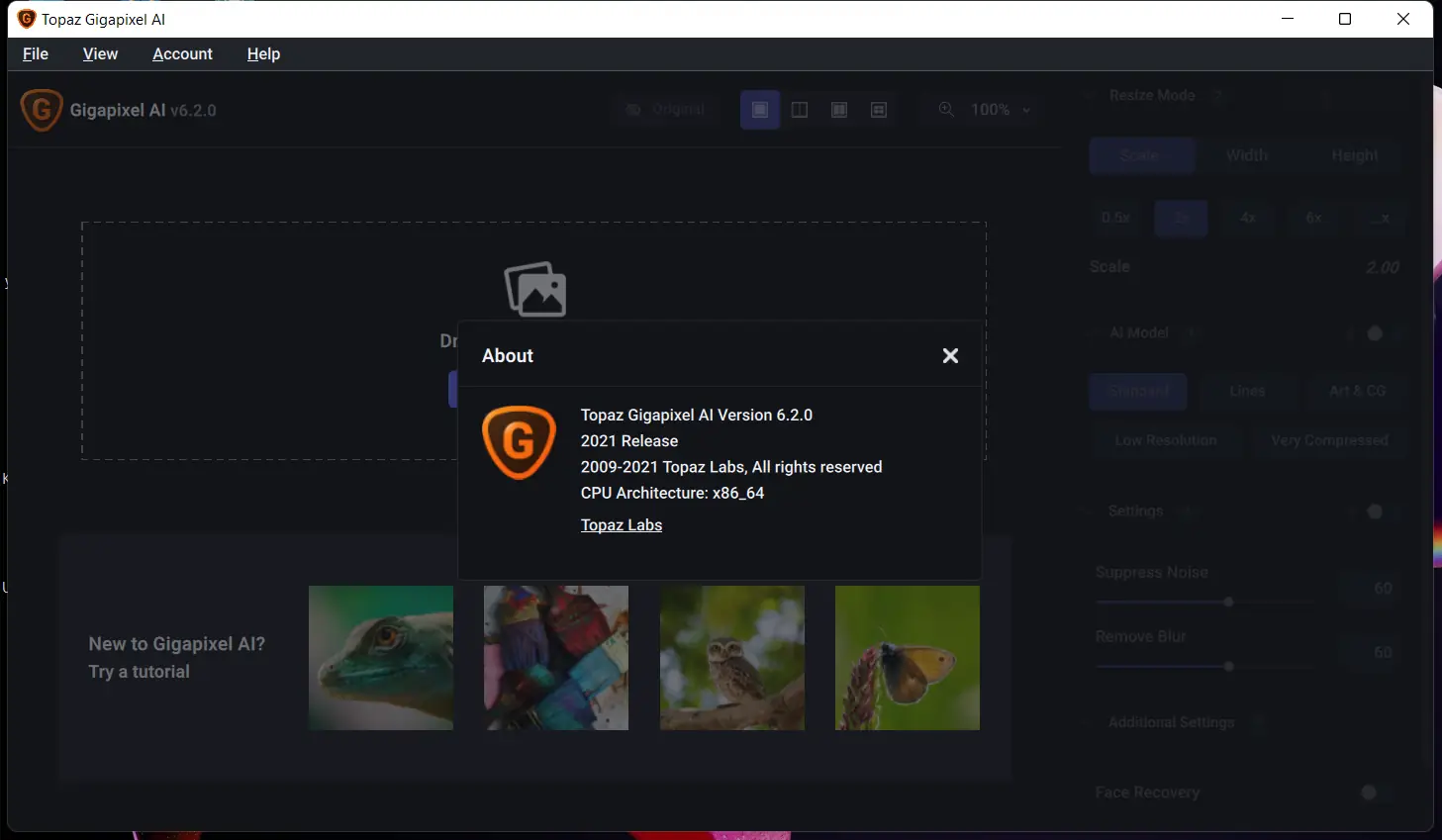Select the Low Resolution AI model
The width and height of the screenshot is (1442, 840).
(1166, 440)
